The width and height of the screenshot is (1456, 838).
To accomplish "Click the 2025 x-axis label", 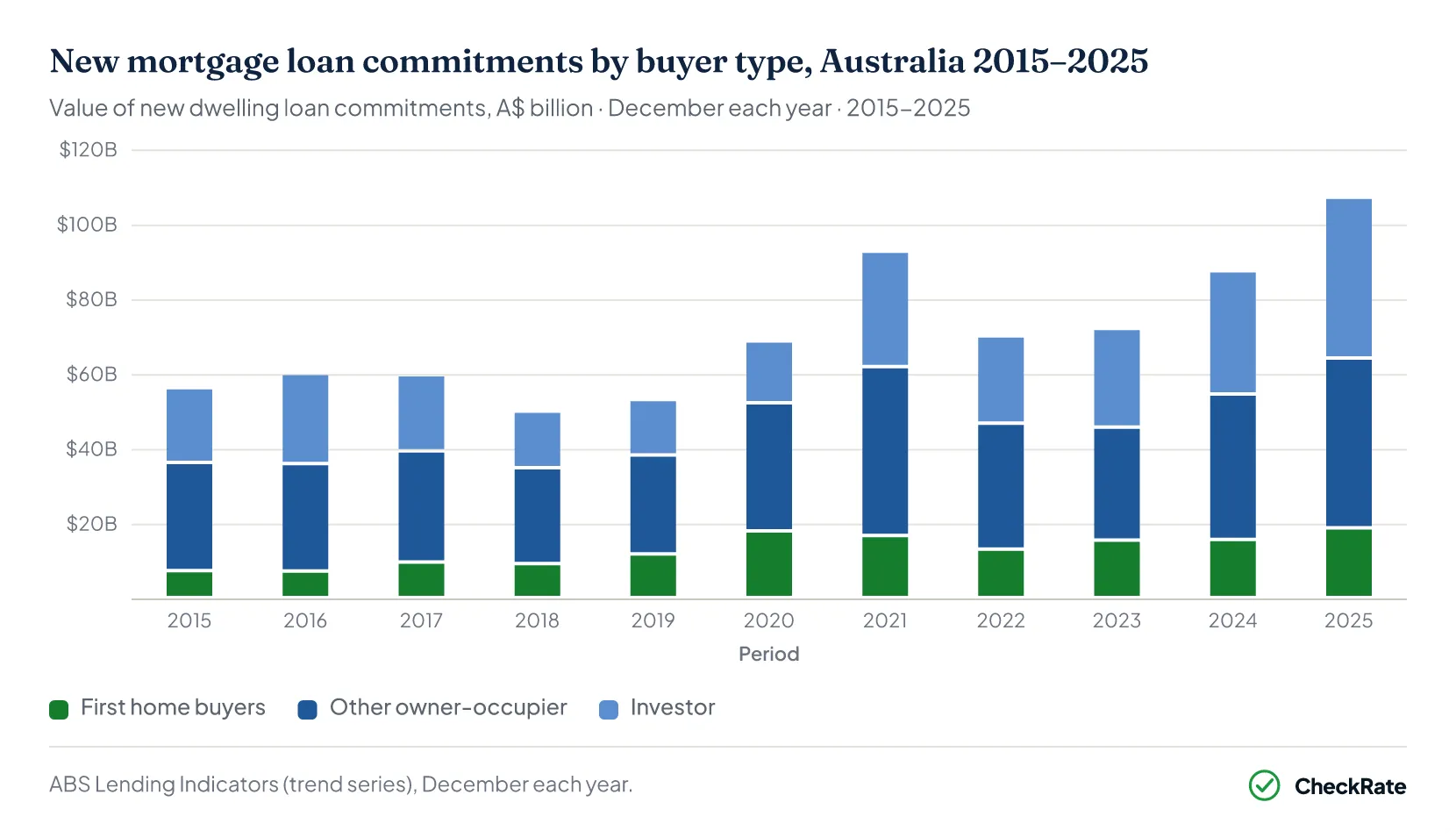I will [1349, 620].
